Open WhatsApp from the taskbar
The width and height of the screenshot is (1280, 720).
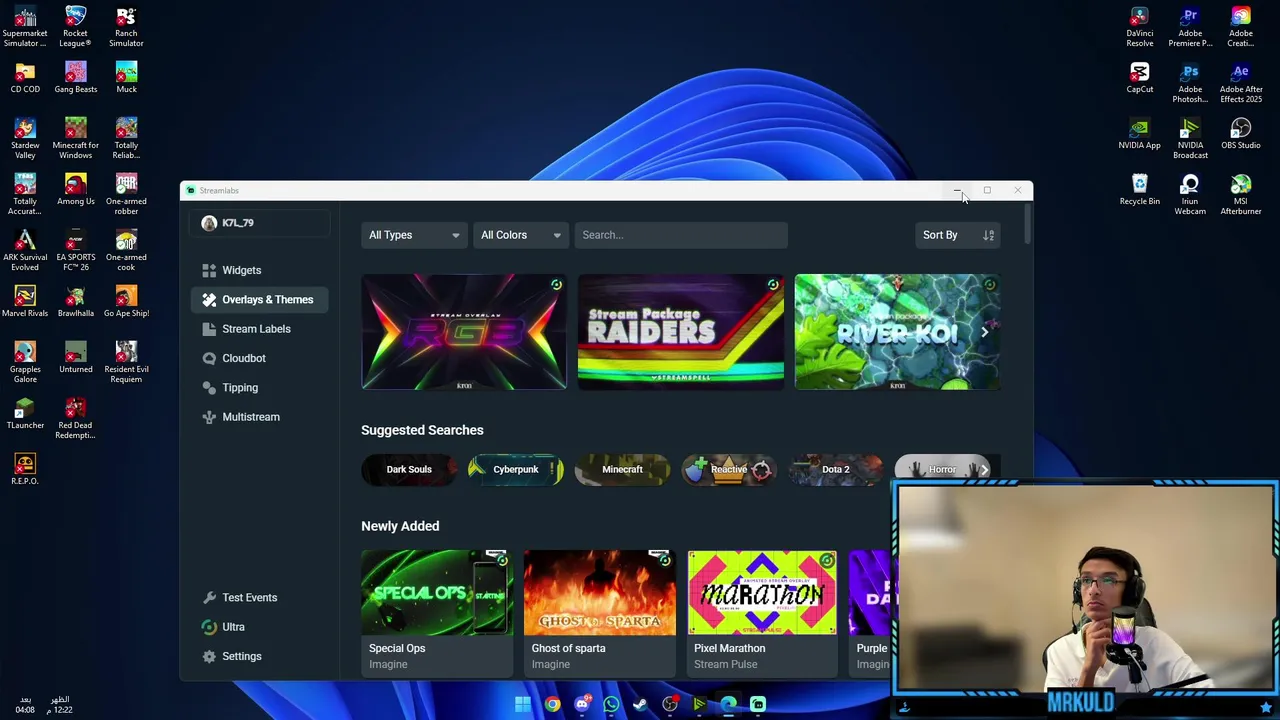click(x=611, y=704)
